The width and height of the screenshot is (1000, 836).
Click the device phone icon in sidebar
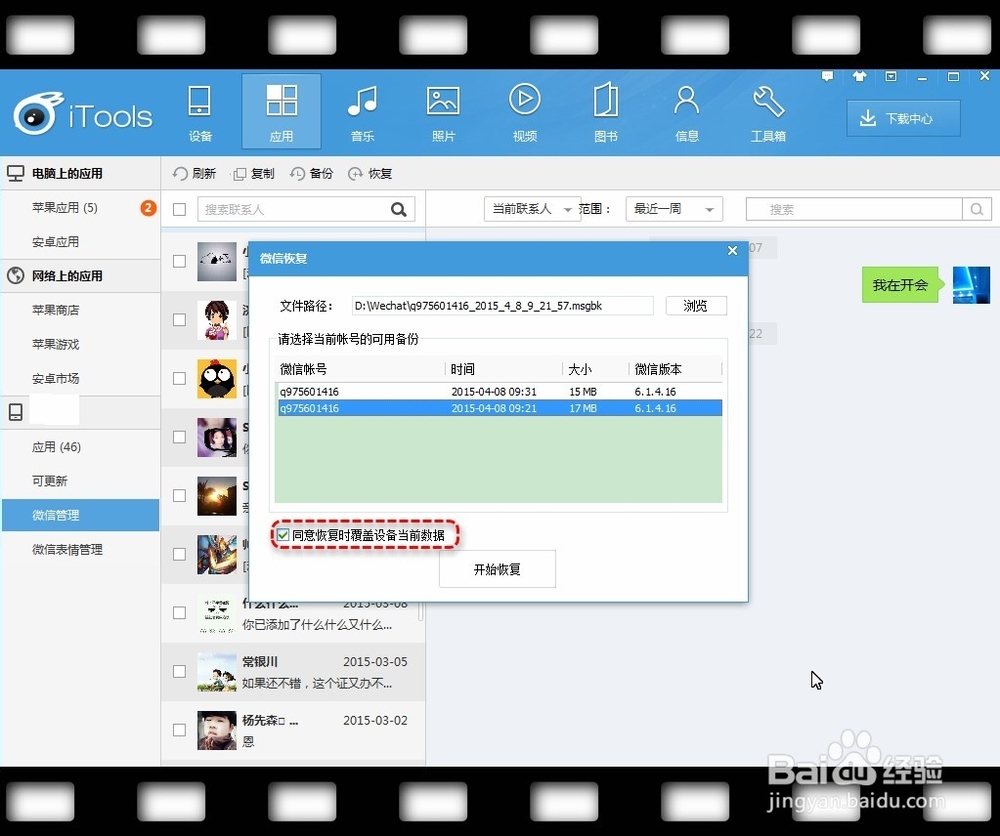point(16,412)
